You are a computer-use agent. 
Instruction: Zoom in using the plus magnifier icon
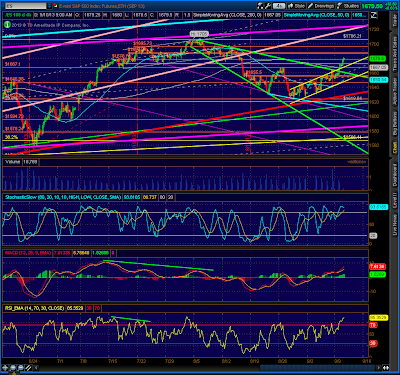[x=13, y=368]
